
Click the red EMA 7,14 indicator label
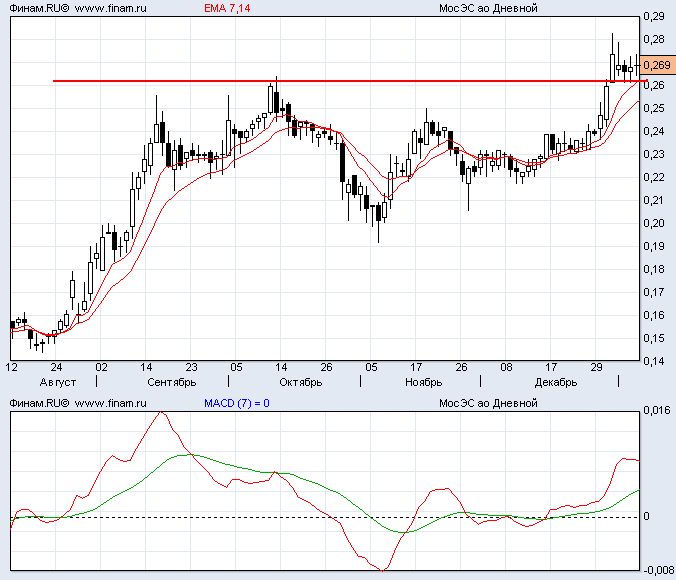(x=227, y=8)
